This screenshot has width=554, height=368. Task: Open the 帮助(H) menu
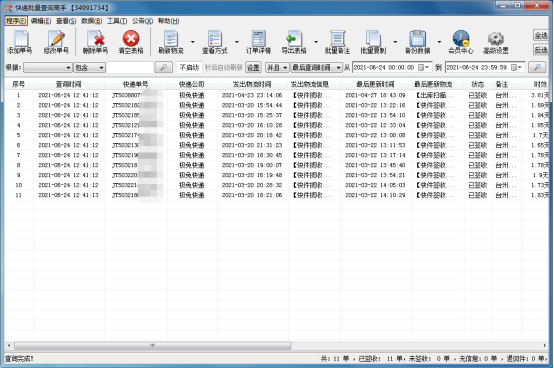point(168,21)
